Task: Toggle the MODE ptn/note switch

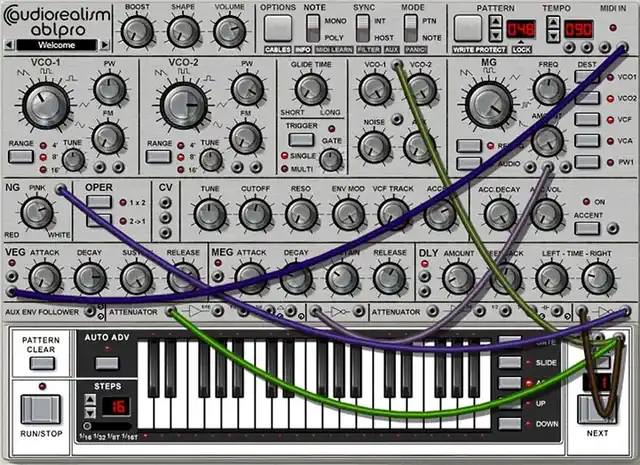Action: click(x=411, y=28)
